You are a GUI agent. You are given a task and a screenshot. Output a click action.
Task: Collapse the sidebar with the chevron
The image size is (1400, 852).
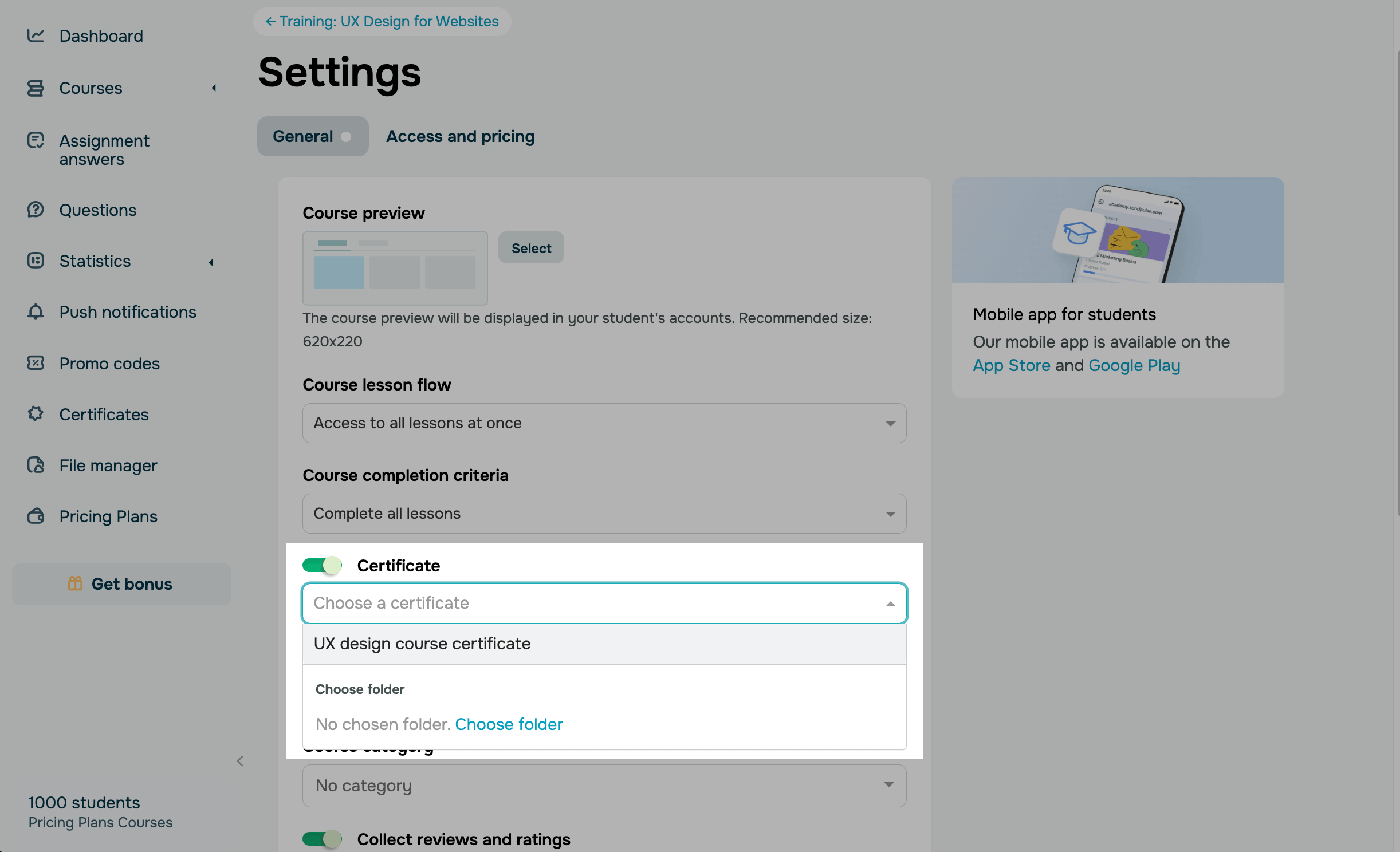(x=240, y=761)
